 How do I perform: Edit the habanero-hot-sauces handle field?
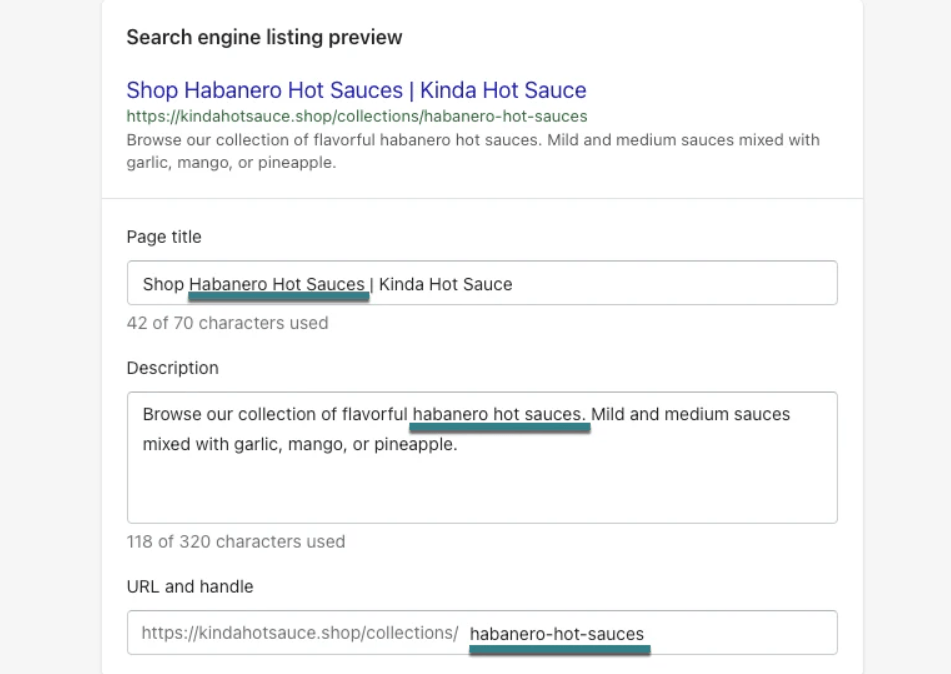pyautogui.click(x=558, y=632)
